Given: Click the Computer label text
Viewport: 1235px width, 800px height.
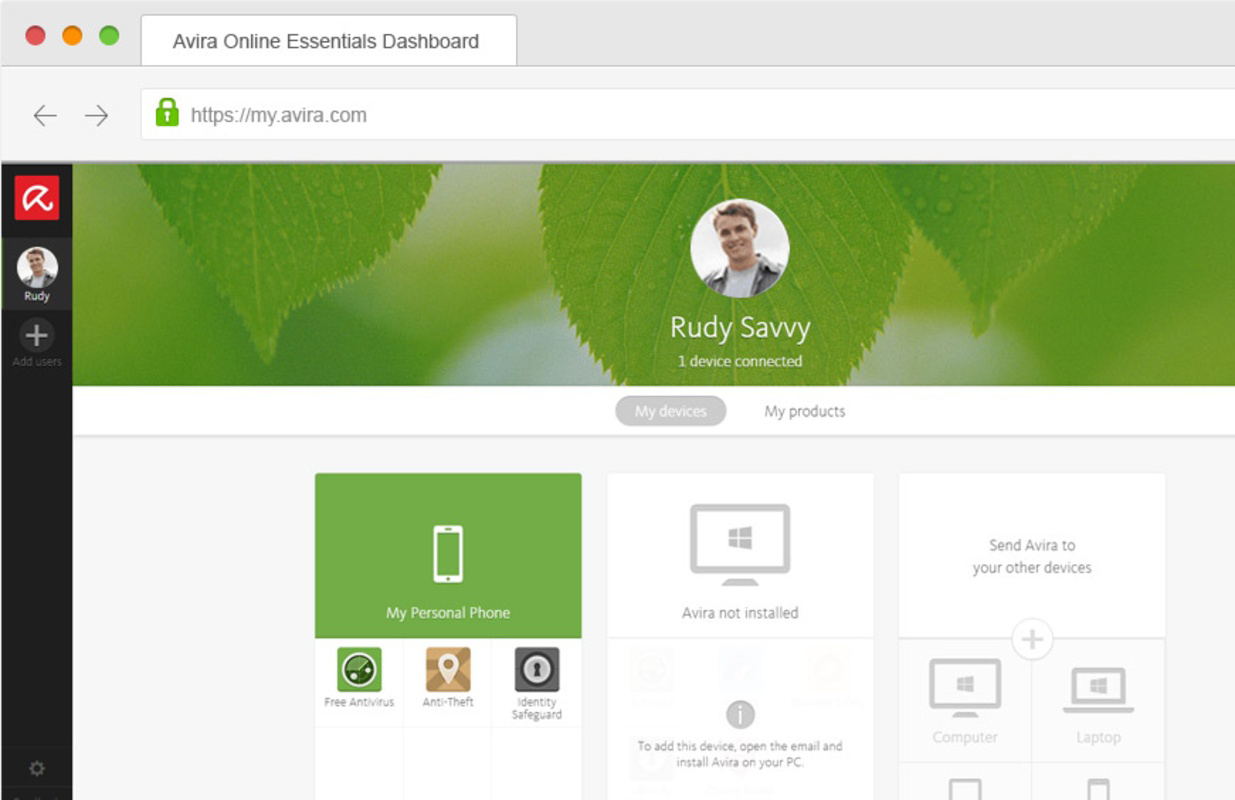Looking at the screenshot, I should coord(965,737).
